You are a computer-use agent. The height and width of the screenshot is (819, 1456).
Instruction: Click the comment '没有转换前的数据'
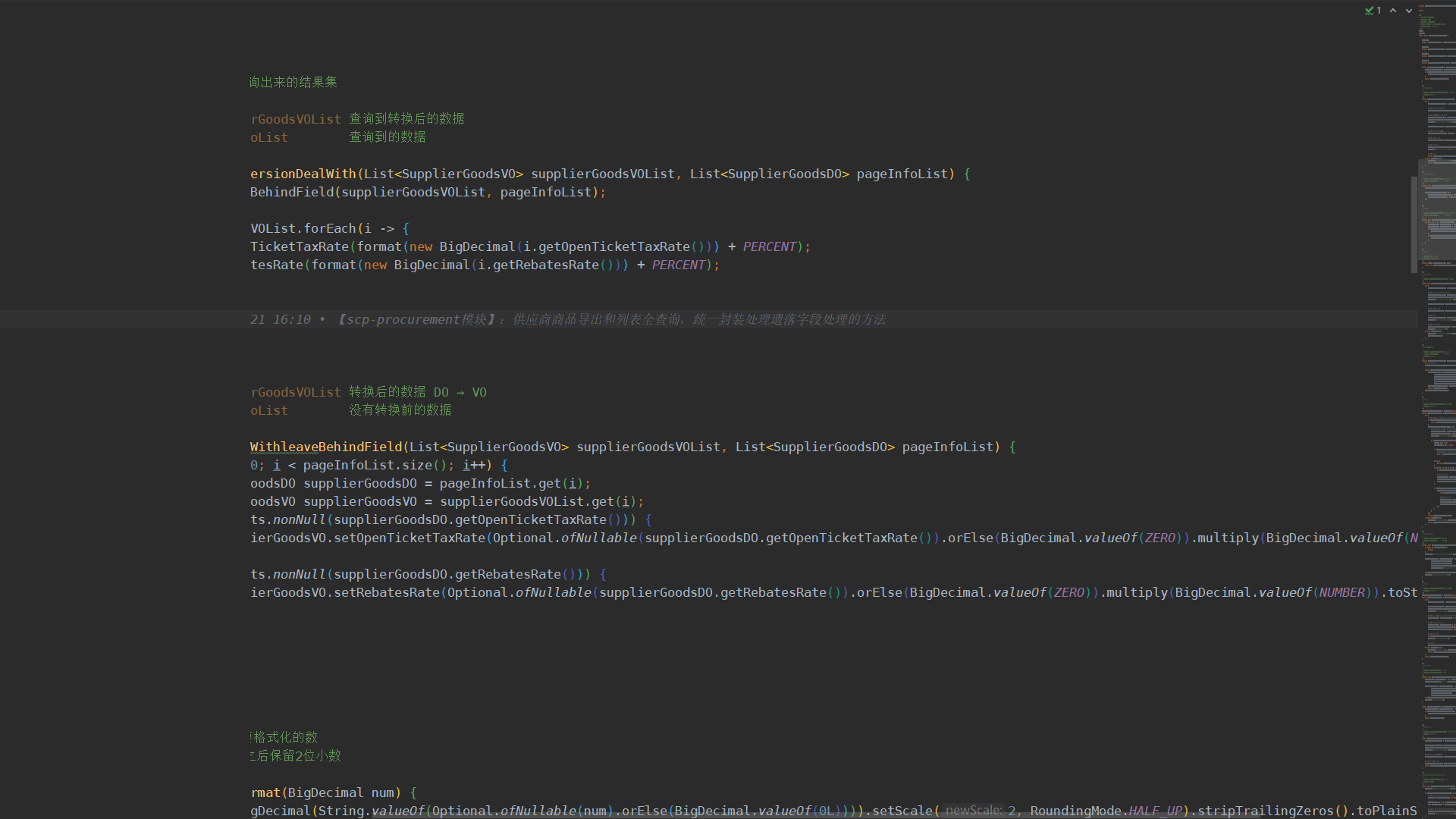point(400,410)
